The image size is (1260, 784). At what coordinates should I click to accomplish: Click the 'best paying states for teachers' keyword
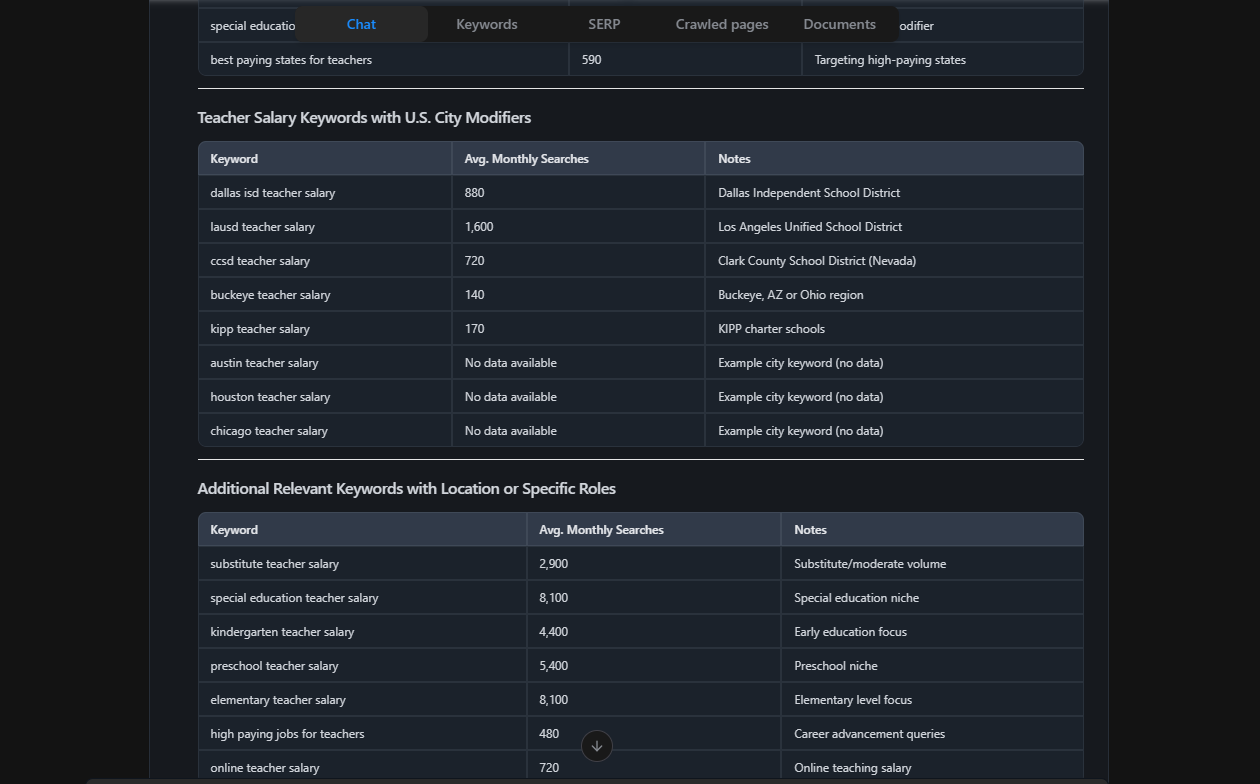[291, 59]
